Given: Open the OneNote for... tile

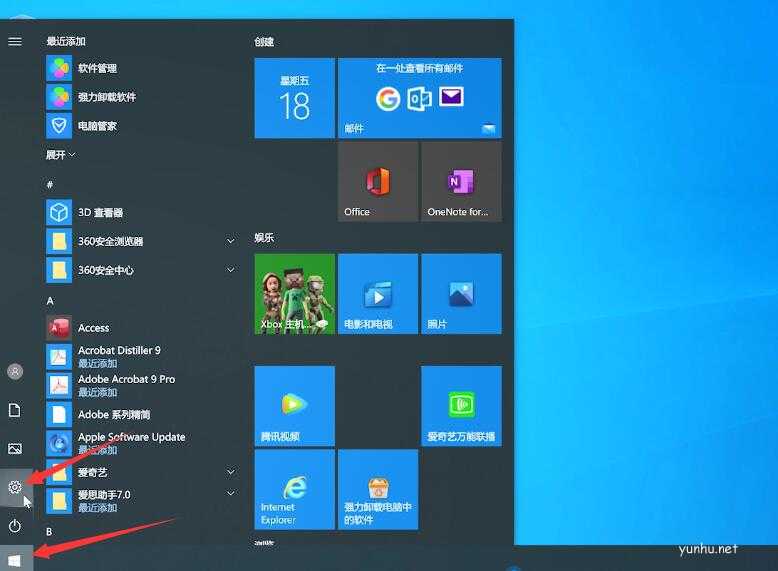Looking at the screenshot, I should [461, 182].
